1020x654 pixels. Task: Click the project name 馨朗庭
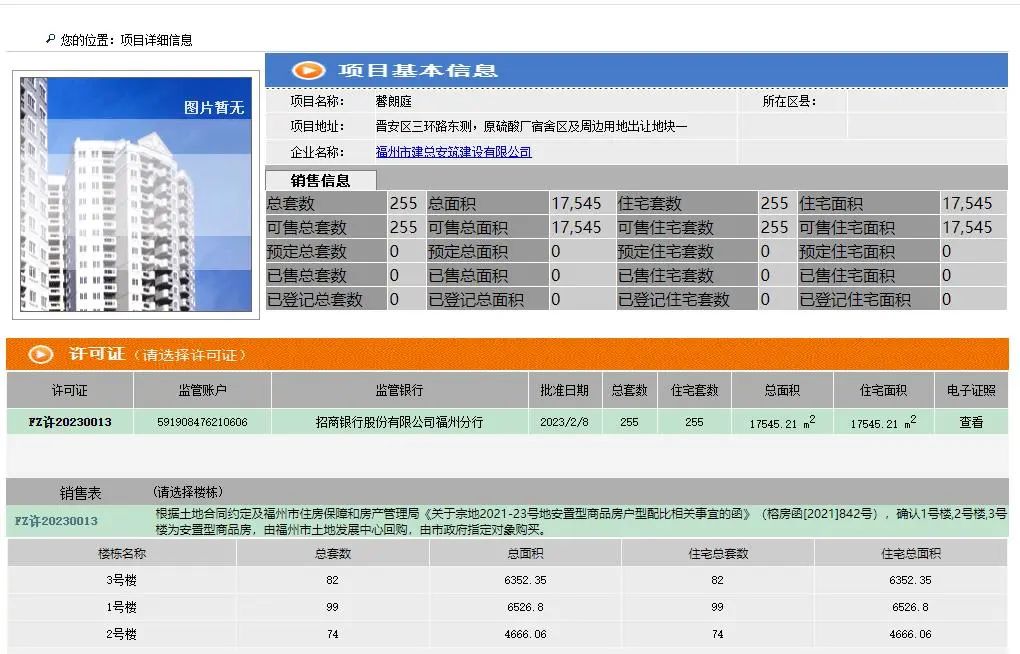[394, 102]
